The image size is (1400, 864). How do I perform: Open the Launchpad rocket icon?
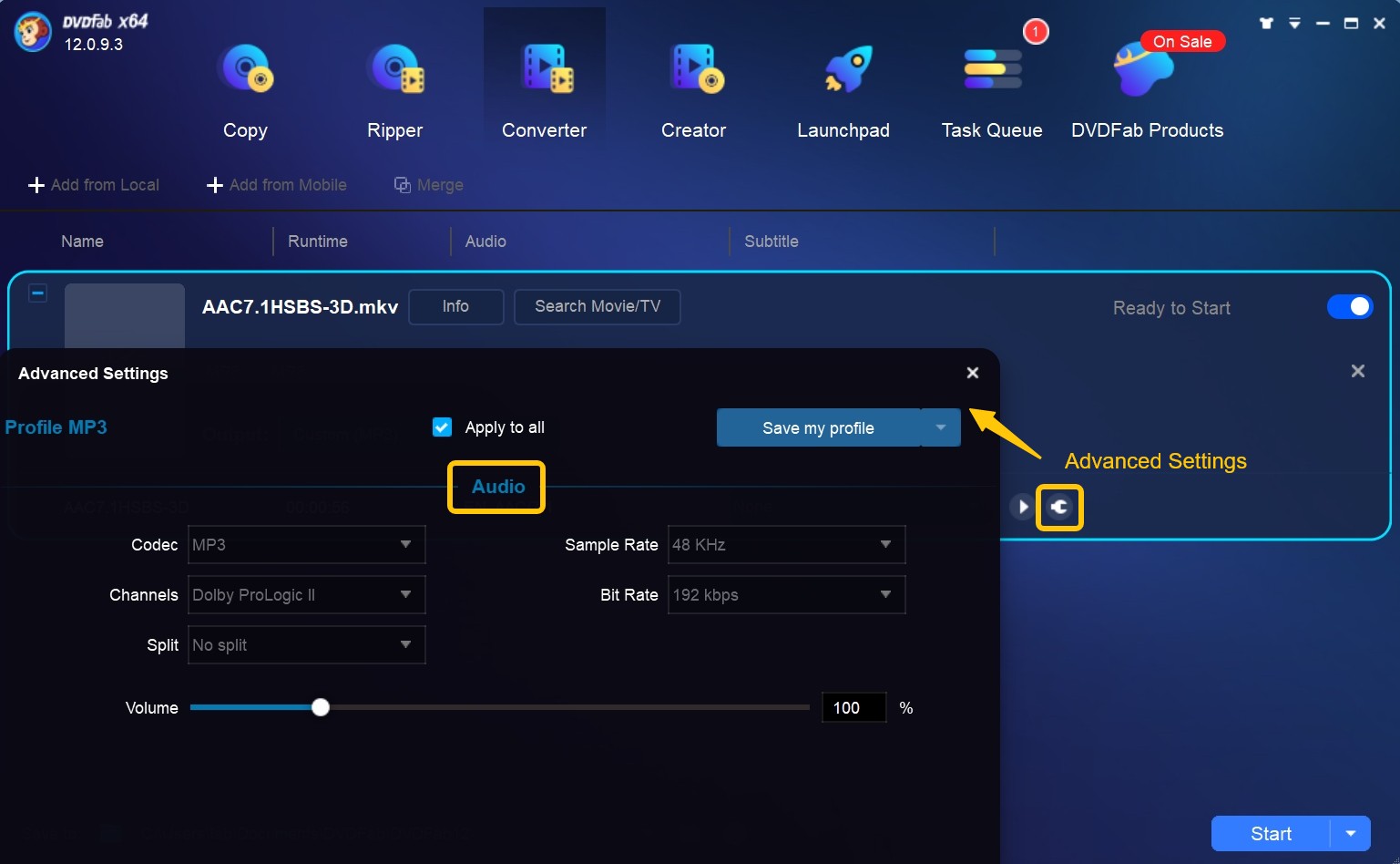[847, 70]
